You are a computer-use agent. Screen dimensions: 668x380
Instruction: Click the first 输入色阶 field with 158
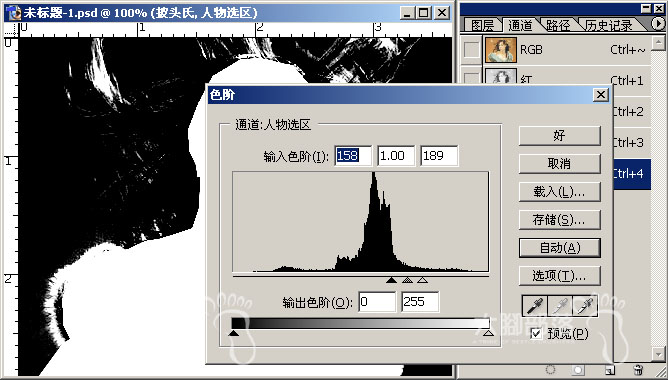(x=353, y=155)
